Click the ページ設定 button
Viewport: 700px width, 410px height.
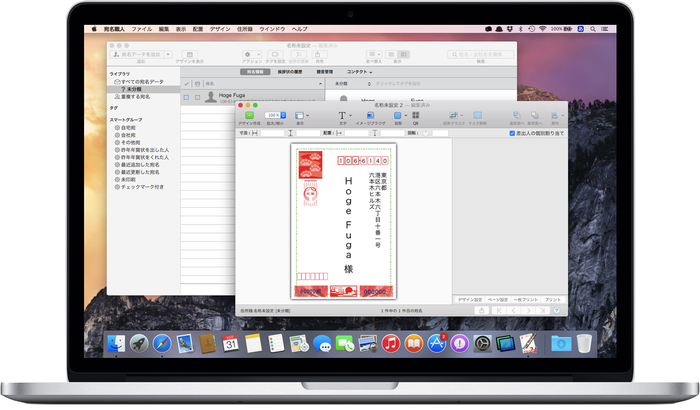(x=498, y=300)
